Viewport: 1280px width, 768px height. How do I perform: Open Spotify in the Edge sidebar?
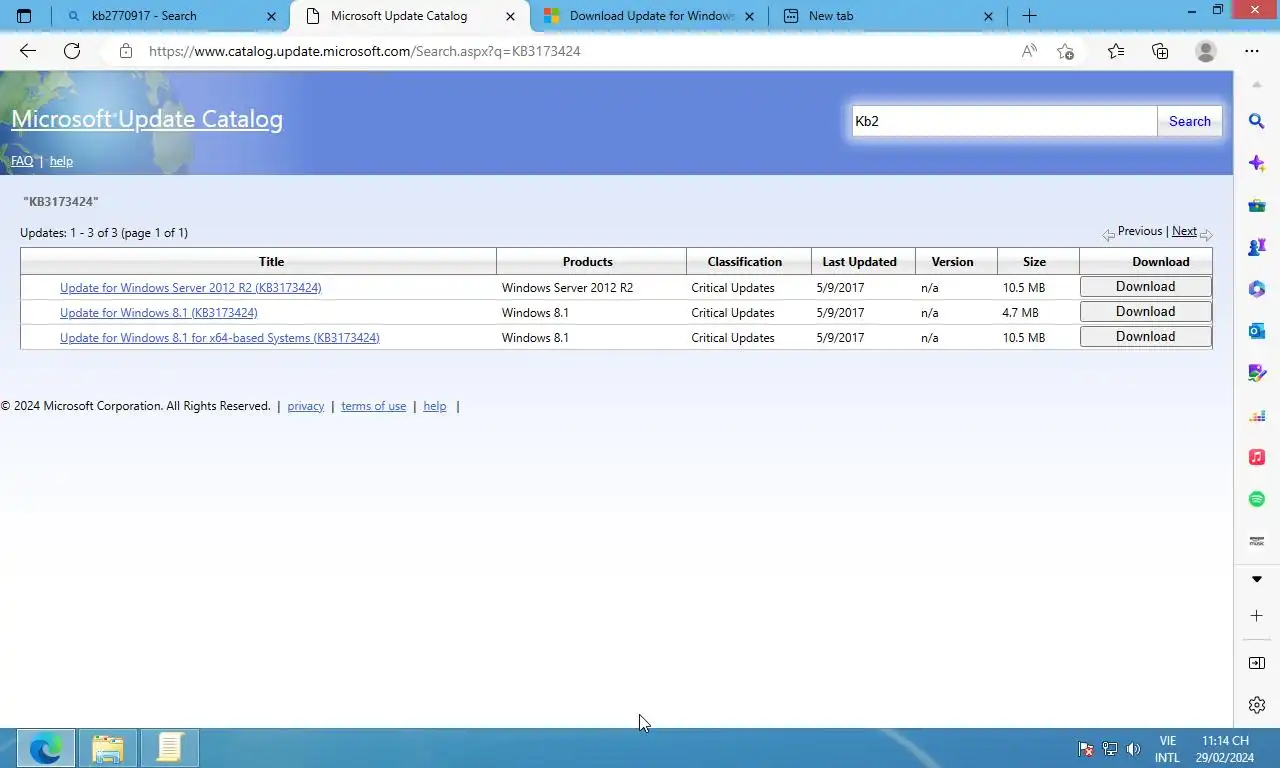coord(1257,499)
